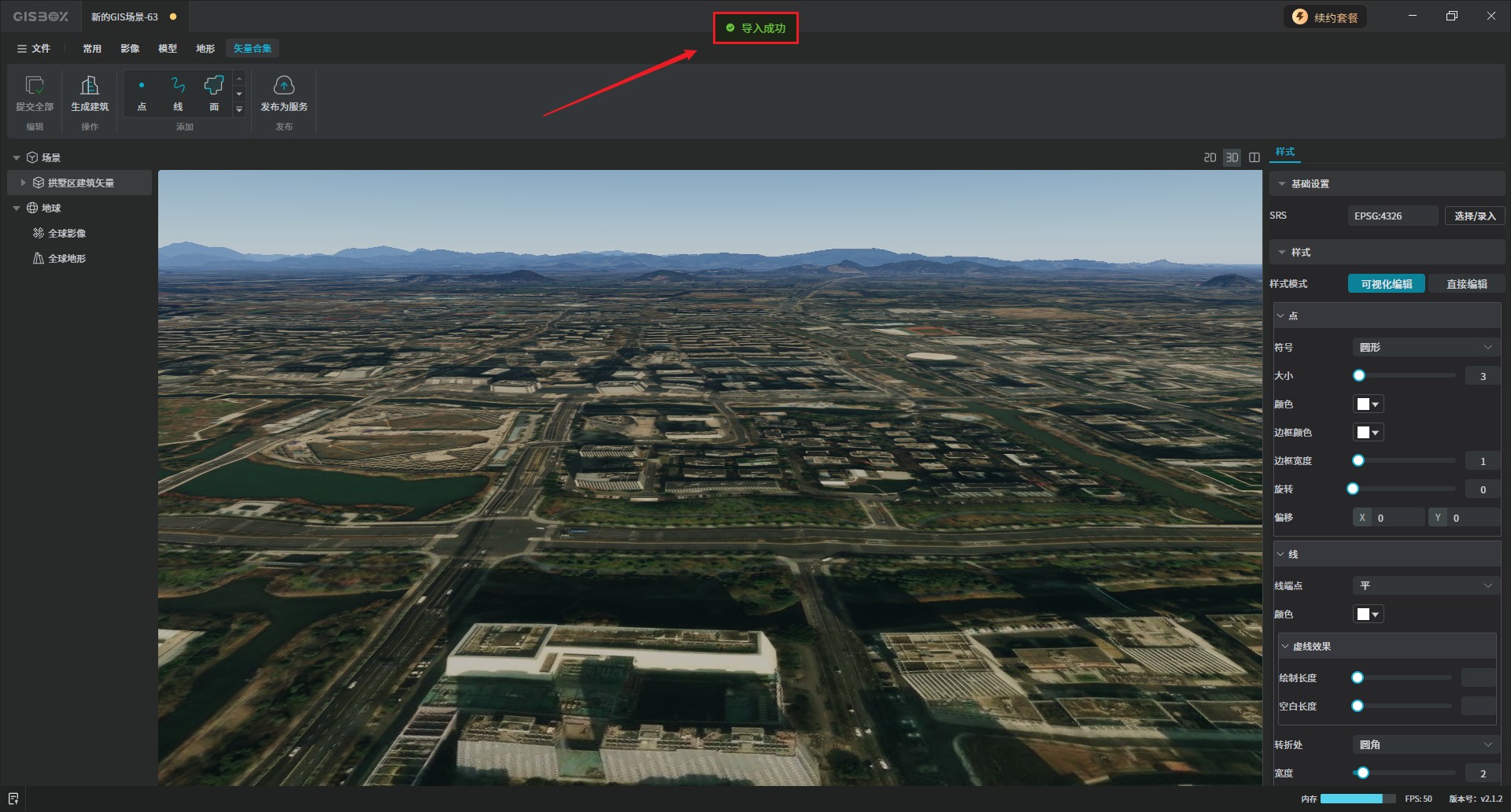Switch the view to 2D mode
Image resolution: width=1511 pixels, height=812 pixels.
pos(1210,157)
